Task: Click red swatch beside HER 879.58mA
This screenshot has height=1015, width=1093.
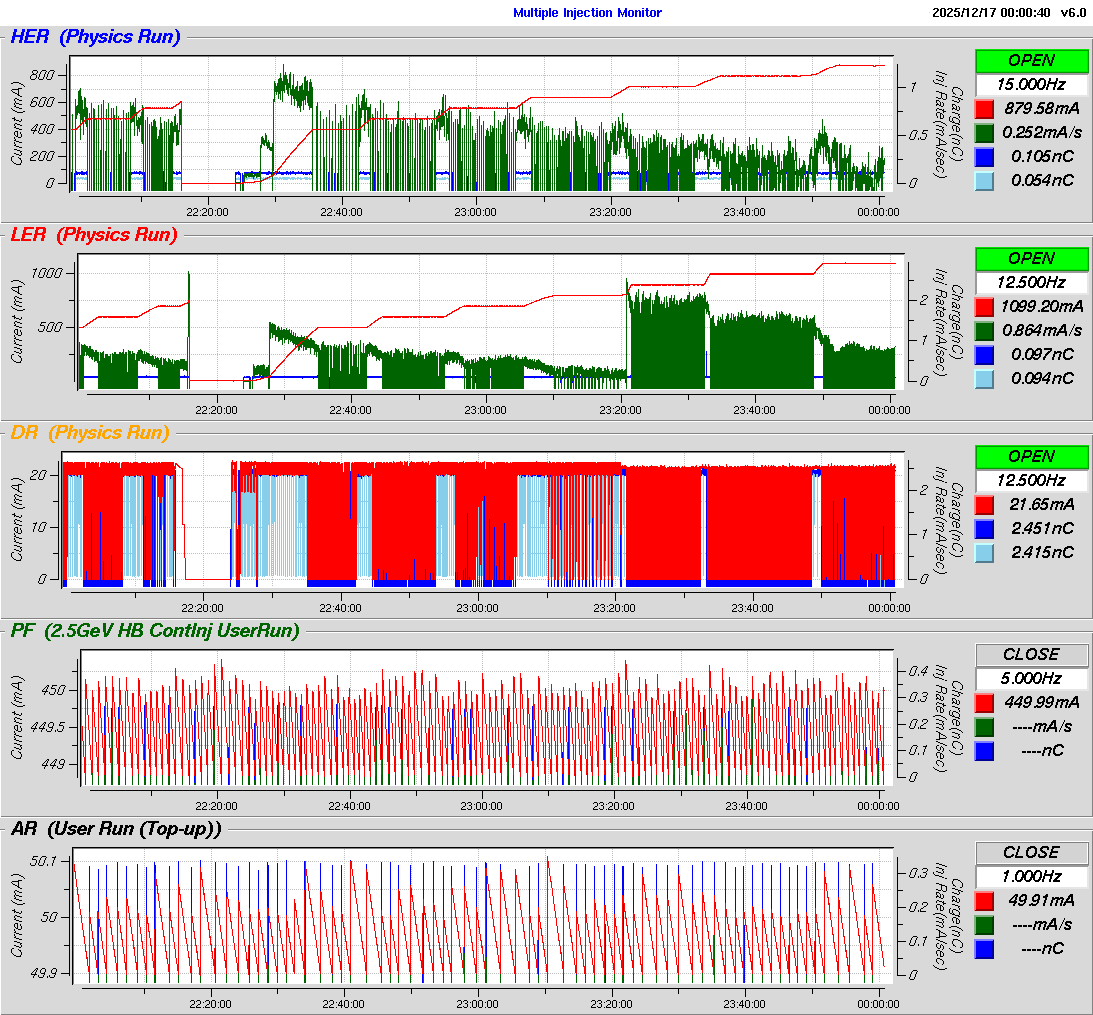Action: tap(984, 109)
